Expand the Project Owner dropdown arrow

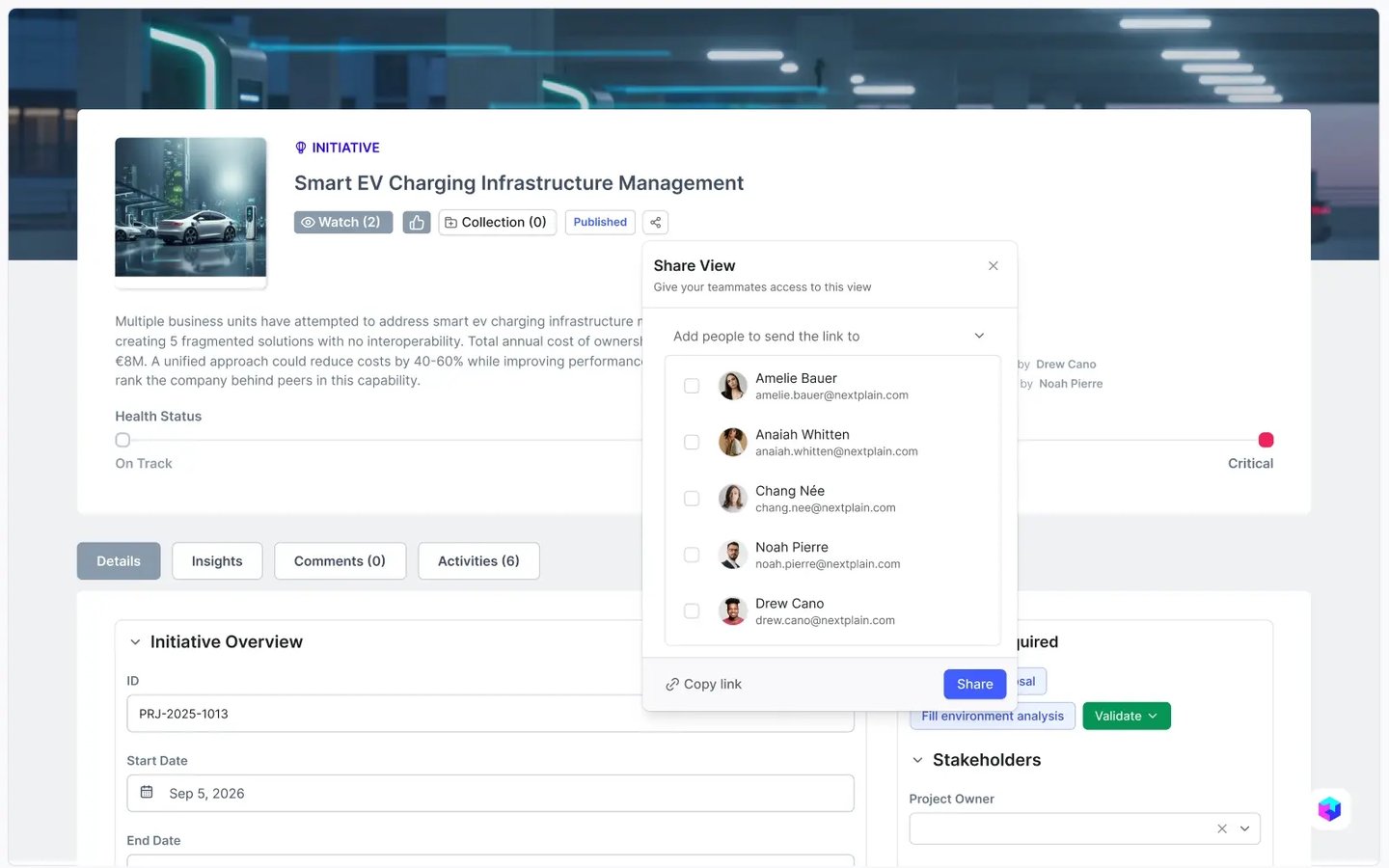[x=1244, y=828]
